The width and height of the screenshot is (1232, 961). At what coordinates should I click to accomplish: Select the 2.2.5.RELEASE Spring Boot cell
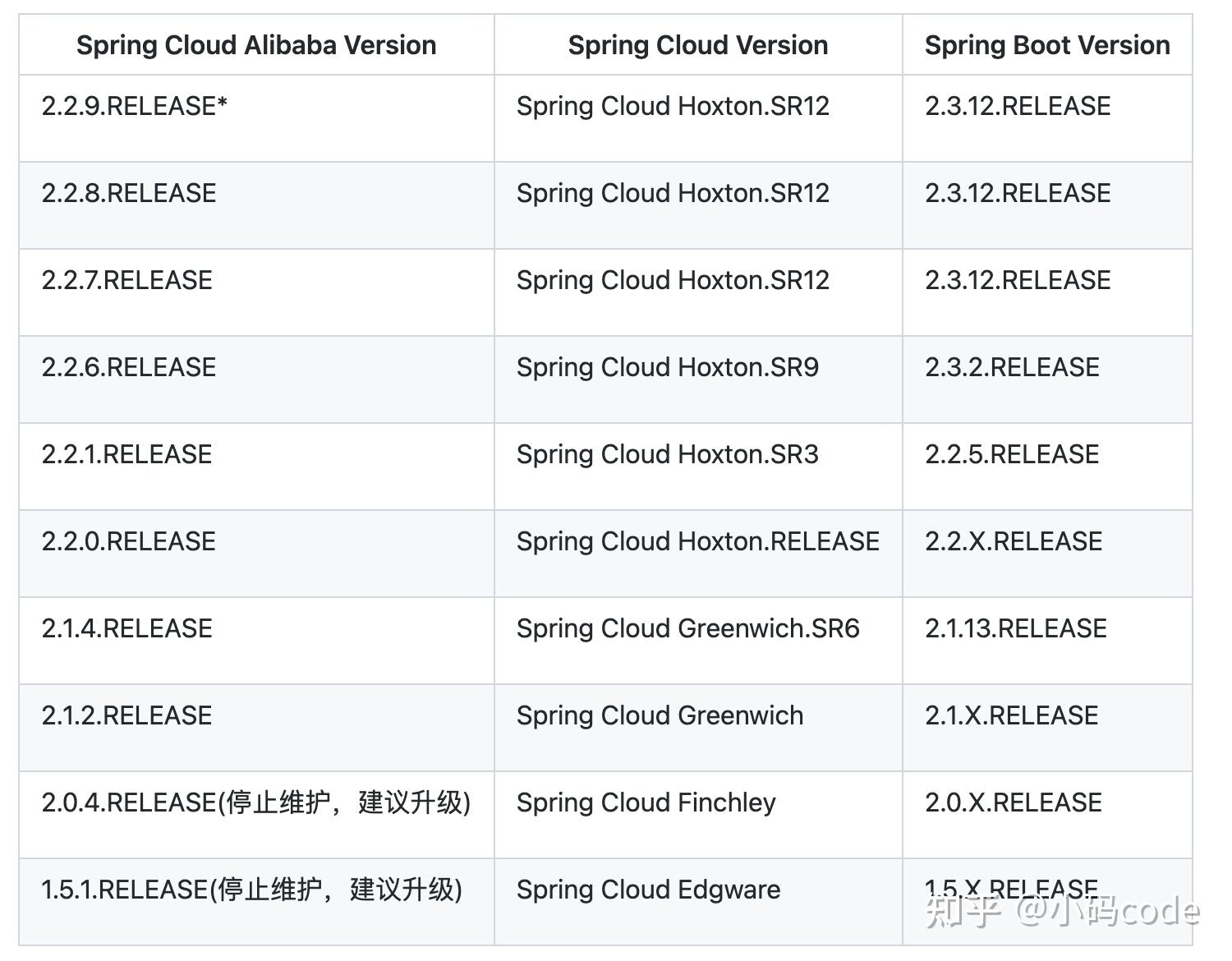point(1012,454)
